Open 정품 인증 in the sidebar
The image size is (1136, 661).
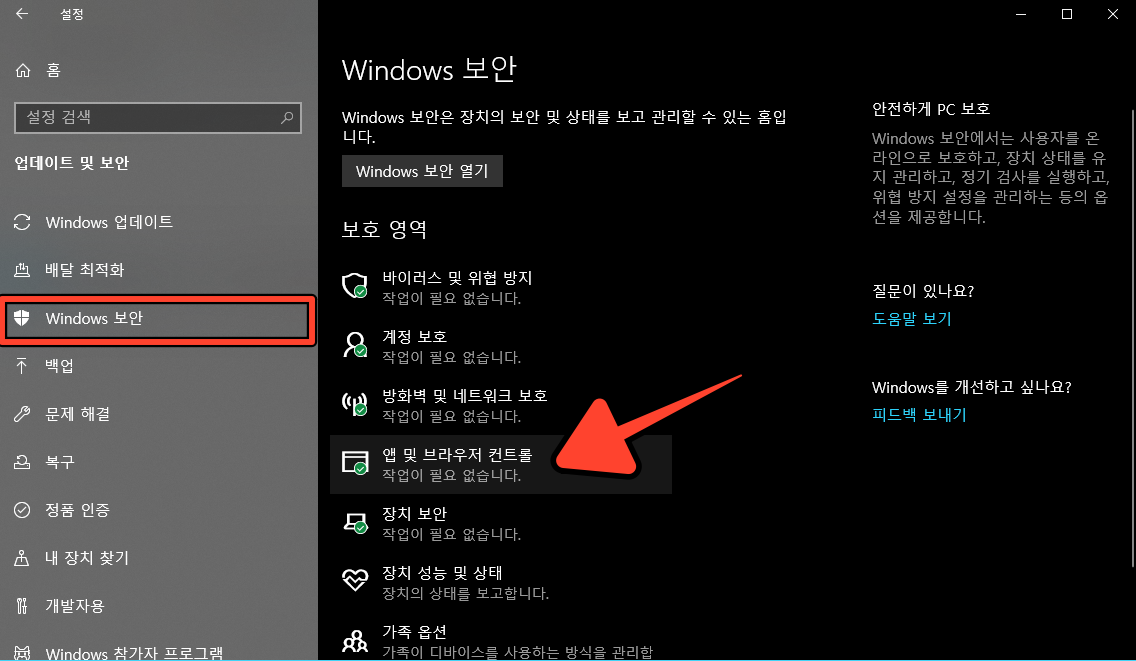click(x=159, y=510)
